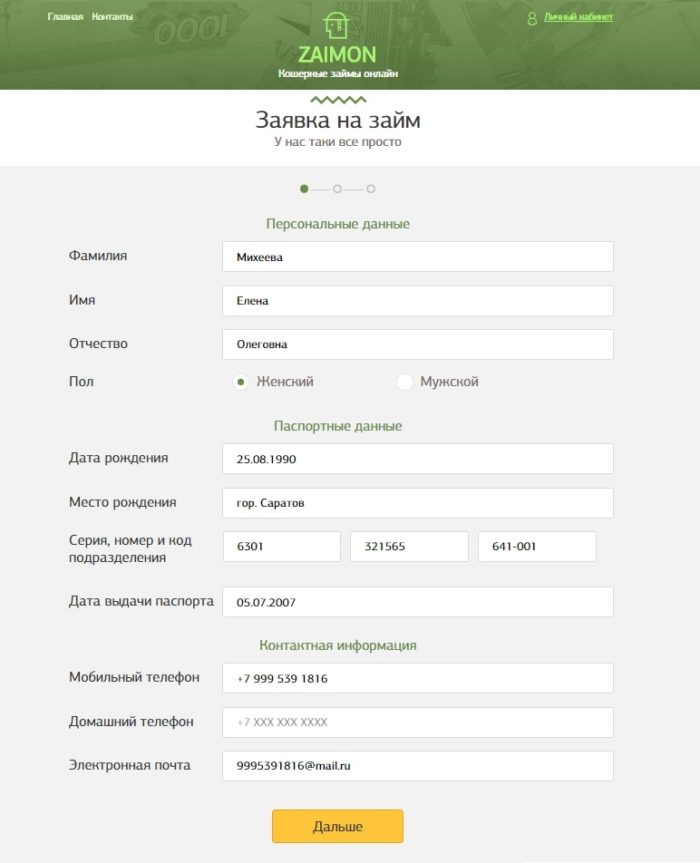Focus the Отчество field containing Олеговна
Screen dimensions: 700x863
coord(418,345)
